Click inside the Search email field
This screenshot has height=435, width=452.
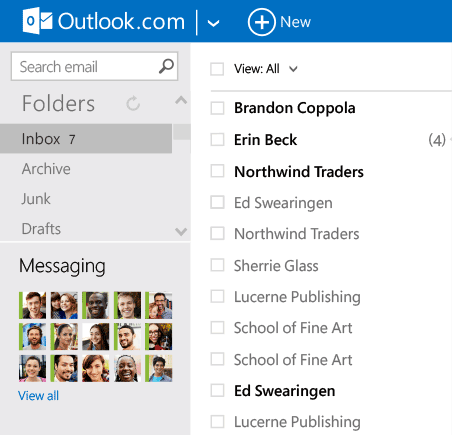[x=94, y=66]
